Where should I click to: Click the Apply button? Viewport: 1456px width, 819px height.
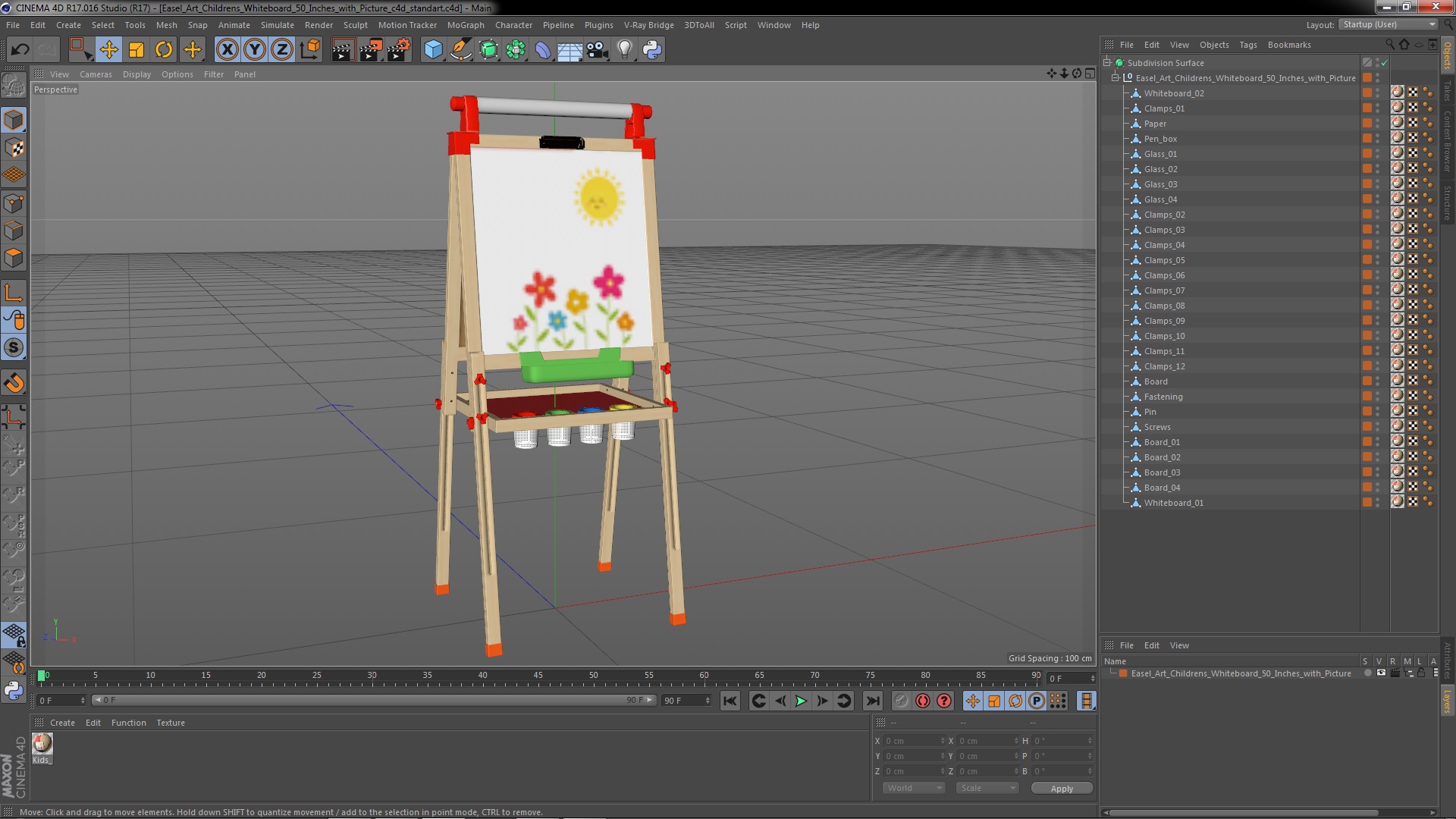point(1062,789)
